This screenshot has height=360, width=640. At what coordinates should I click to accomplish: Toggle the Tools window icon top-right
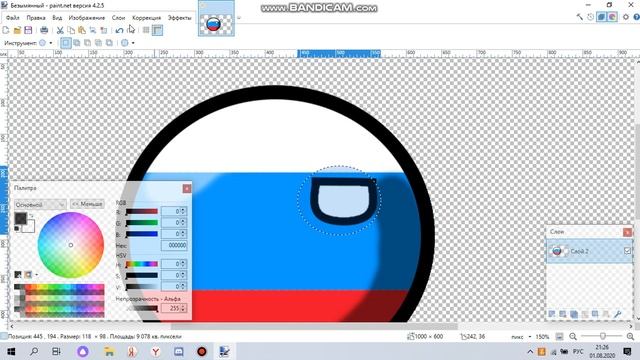tap(580, 17)
